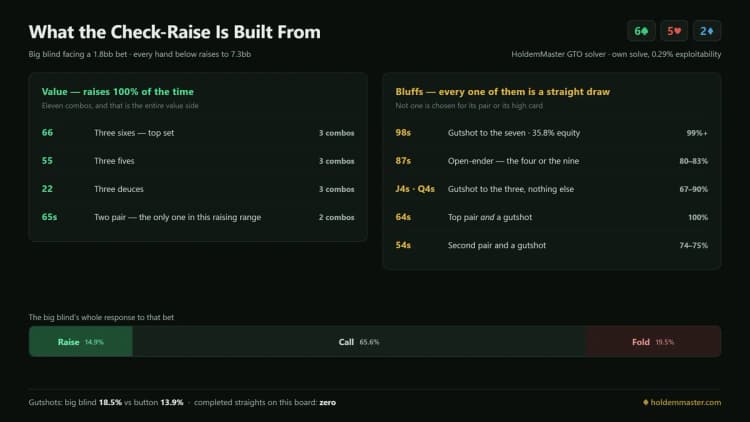This screenshot has height=422, width=750.
Task: Click the 55 Three fives row
Action: point(198,161)
